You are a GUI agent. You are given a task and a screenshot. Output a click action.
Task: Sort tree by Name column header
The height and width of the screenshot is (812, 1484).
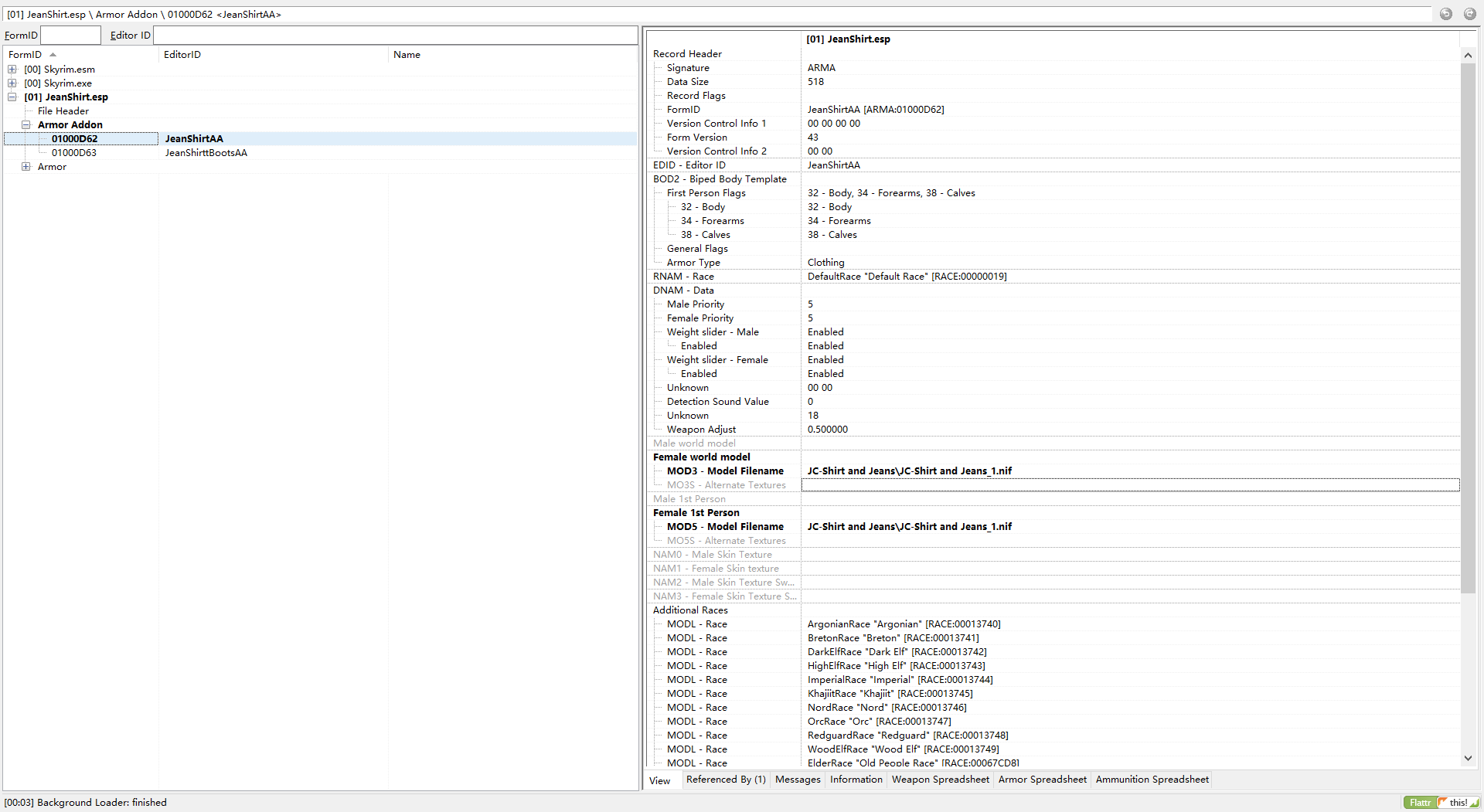click(x=512, y=55)
